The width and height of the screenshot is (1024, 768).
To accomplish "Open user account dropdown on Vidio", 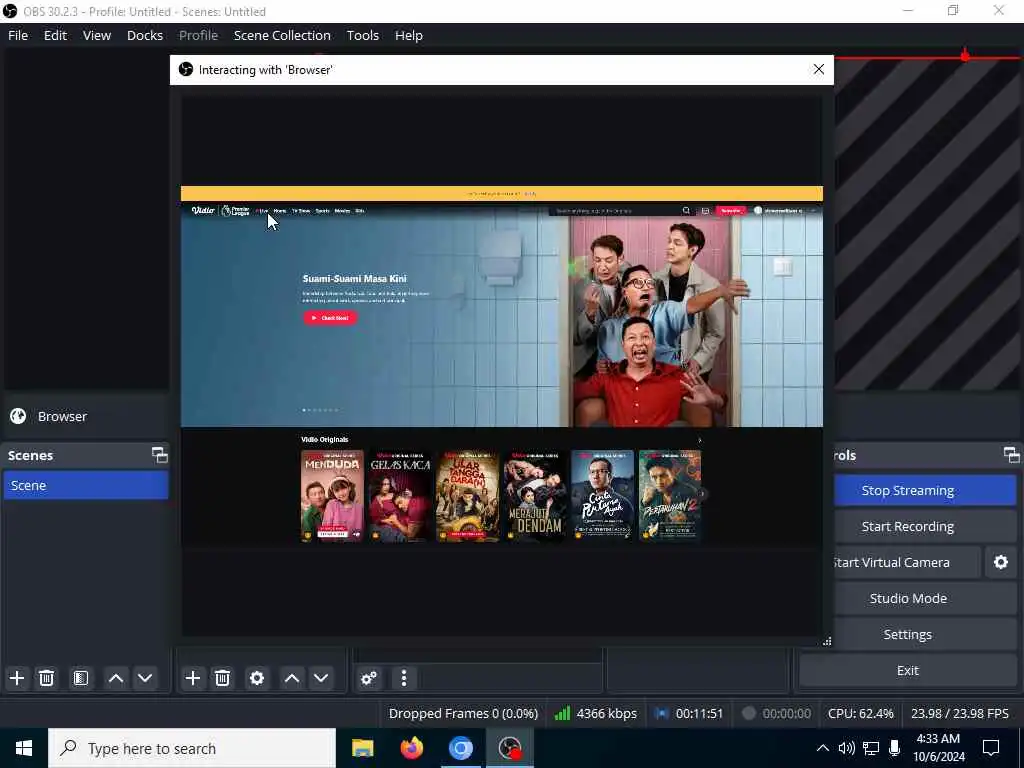I will (784, 210).
